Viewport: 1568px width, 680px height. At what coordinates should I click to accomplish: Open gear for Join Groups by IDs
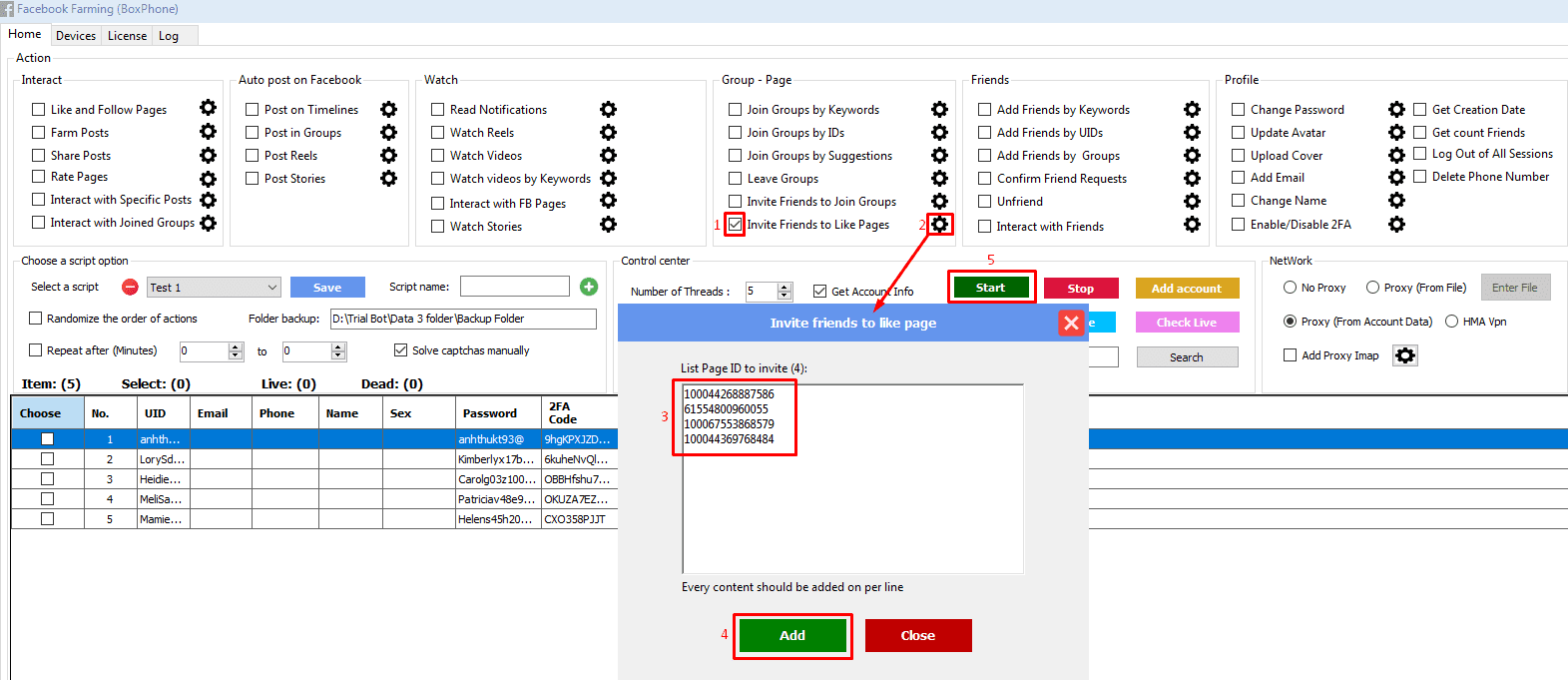[x=939, y=132]
